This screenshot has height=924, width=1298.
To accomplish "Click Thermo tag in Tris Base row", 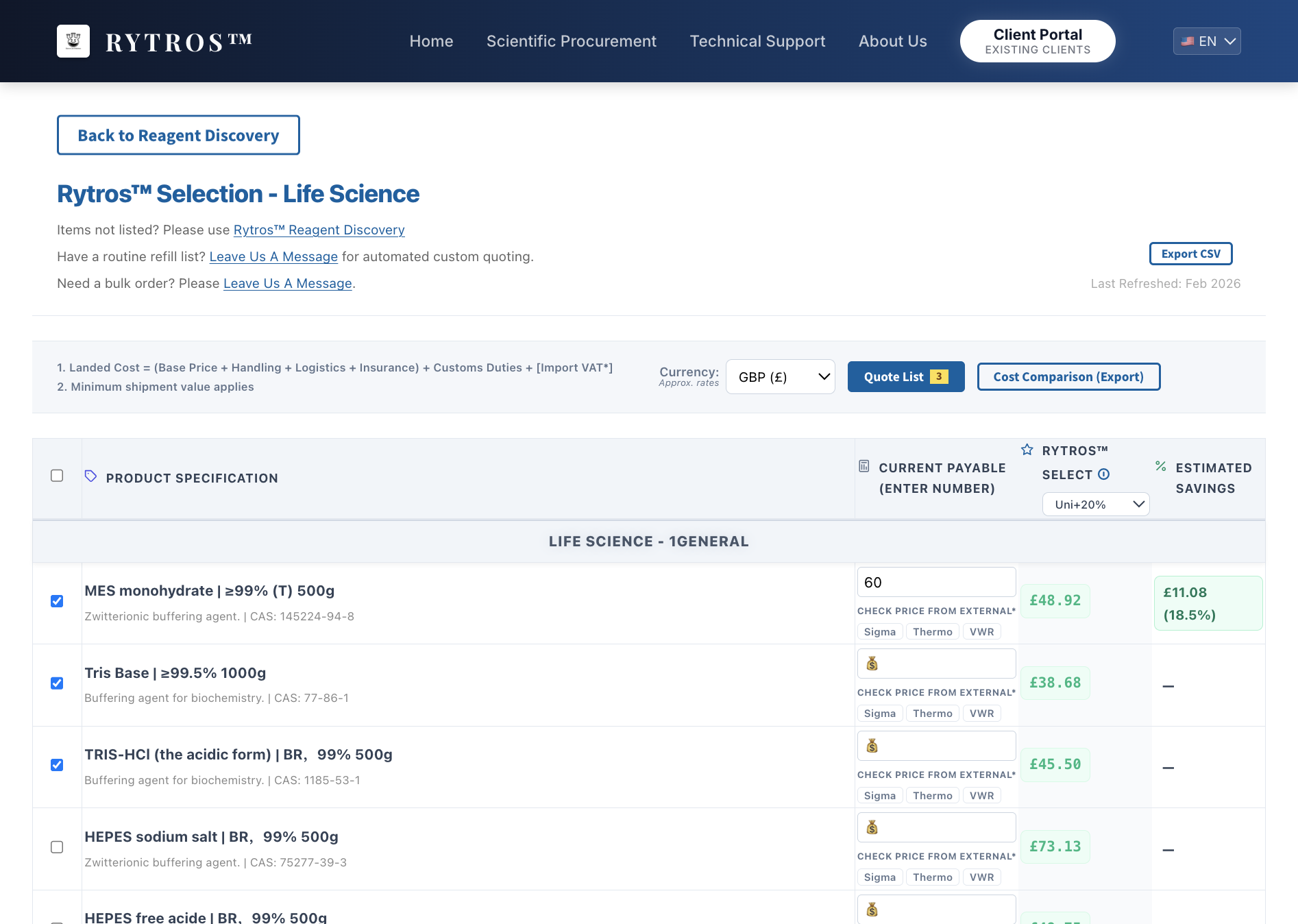I will (x=933, y=713).
